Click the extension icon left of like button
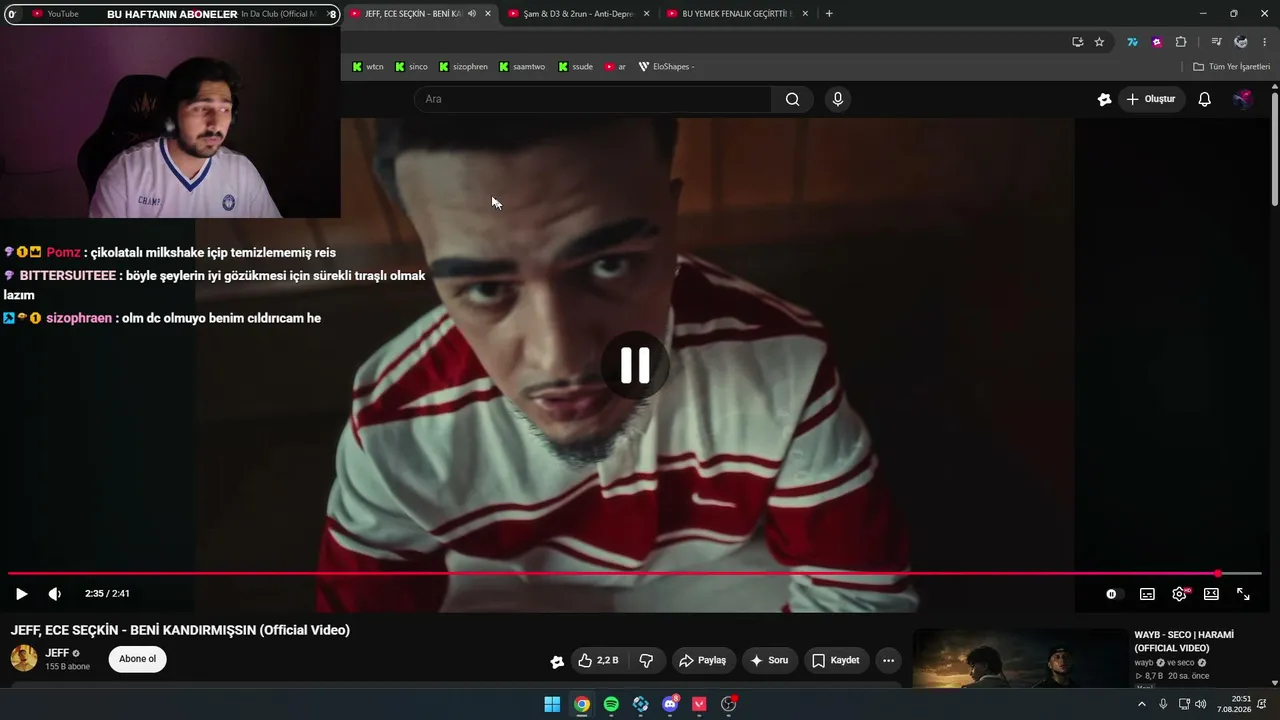This screenshot has width=1280, height=720. 557,661
